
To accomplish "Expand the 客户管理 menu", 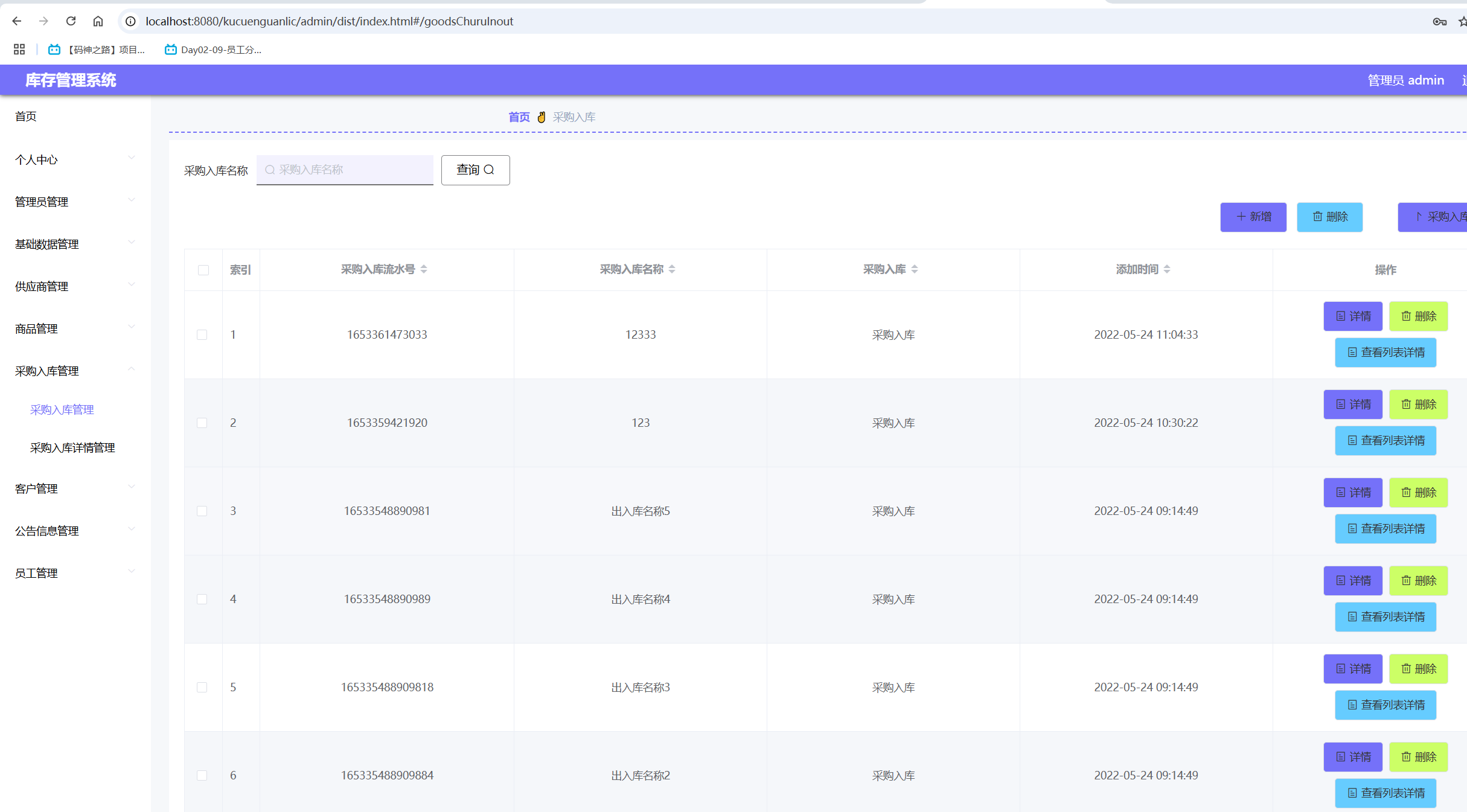I will click(x=75, y=488).
